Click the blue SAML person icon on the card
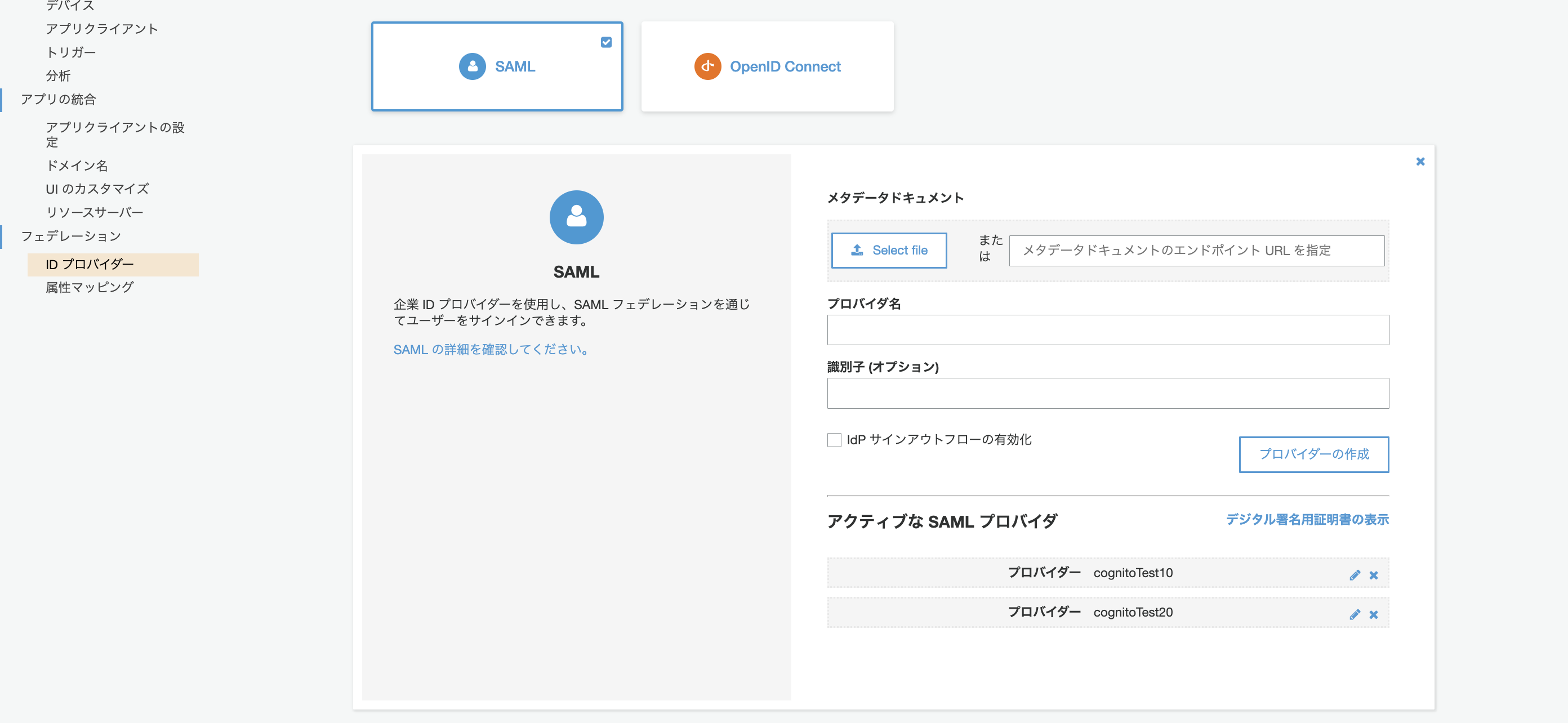This screenshot has width=1568, height=723. click(473, 66)
